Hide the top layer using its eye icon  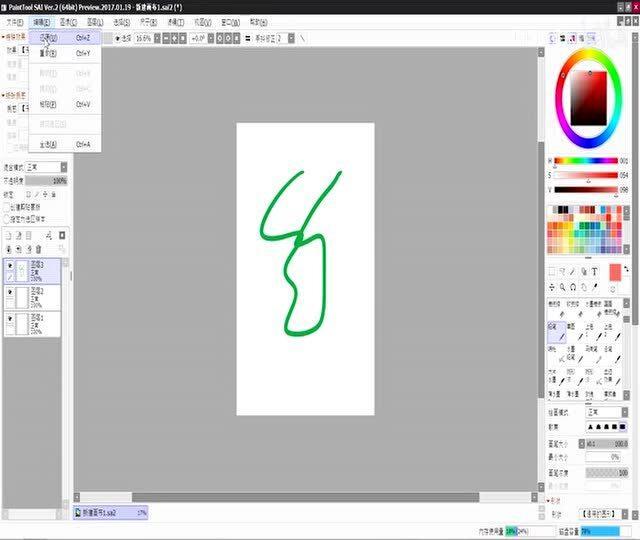[10, 267]
